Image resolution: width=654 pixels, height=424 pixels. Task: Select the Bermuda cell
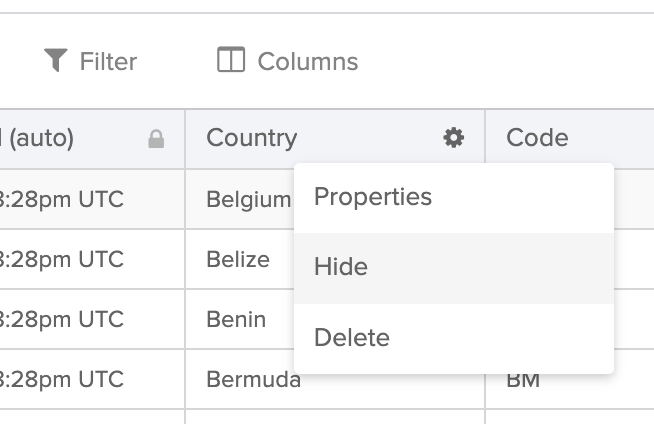click(x=252, y=381)
